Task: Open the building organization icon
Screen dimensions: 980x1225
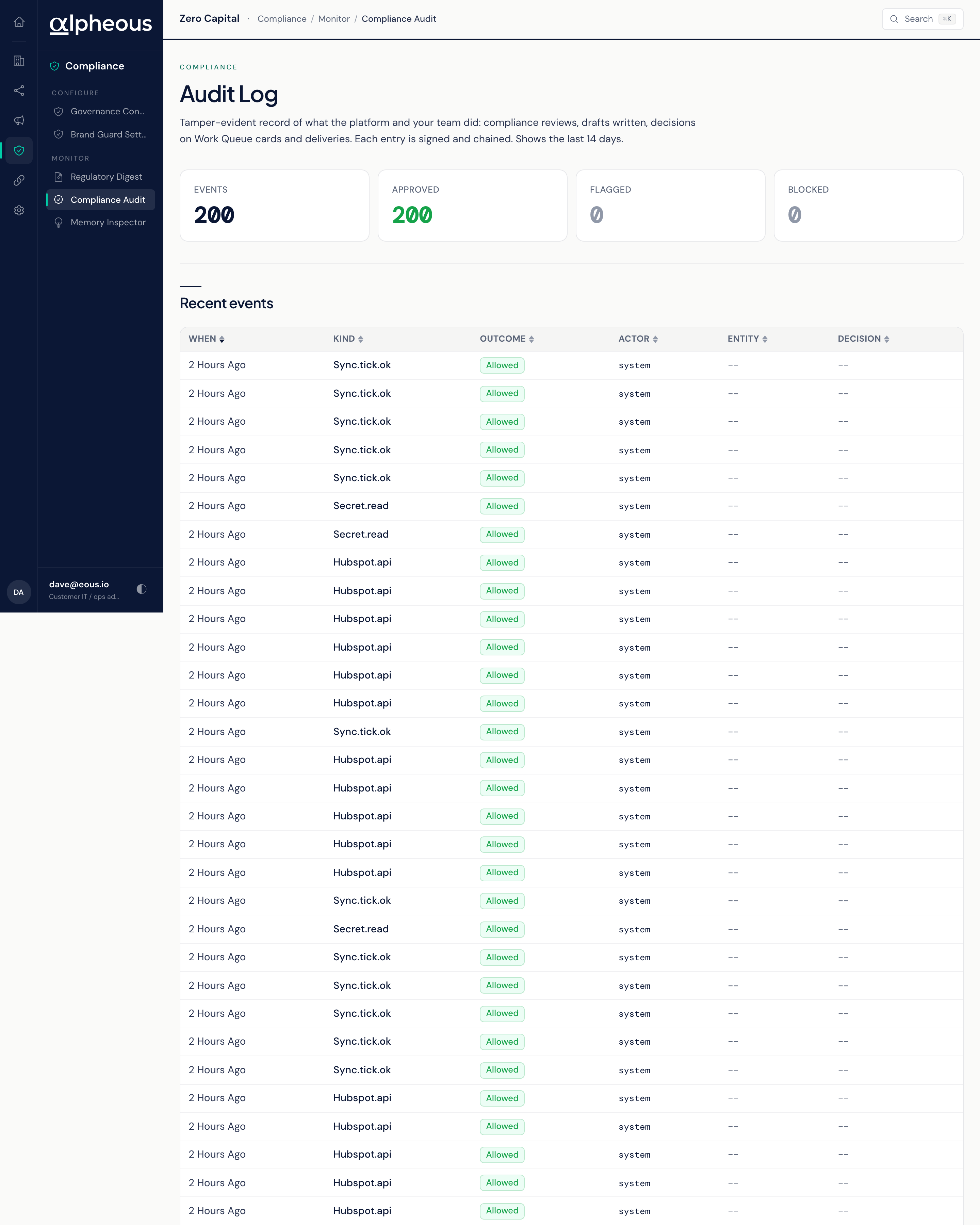Action: pyautogui.click(x=19, y=61)
